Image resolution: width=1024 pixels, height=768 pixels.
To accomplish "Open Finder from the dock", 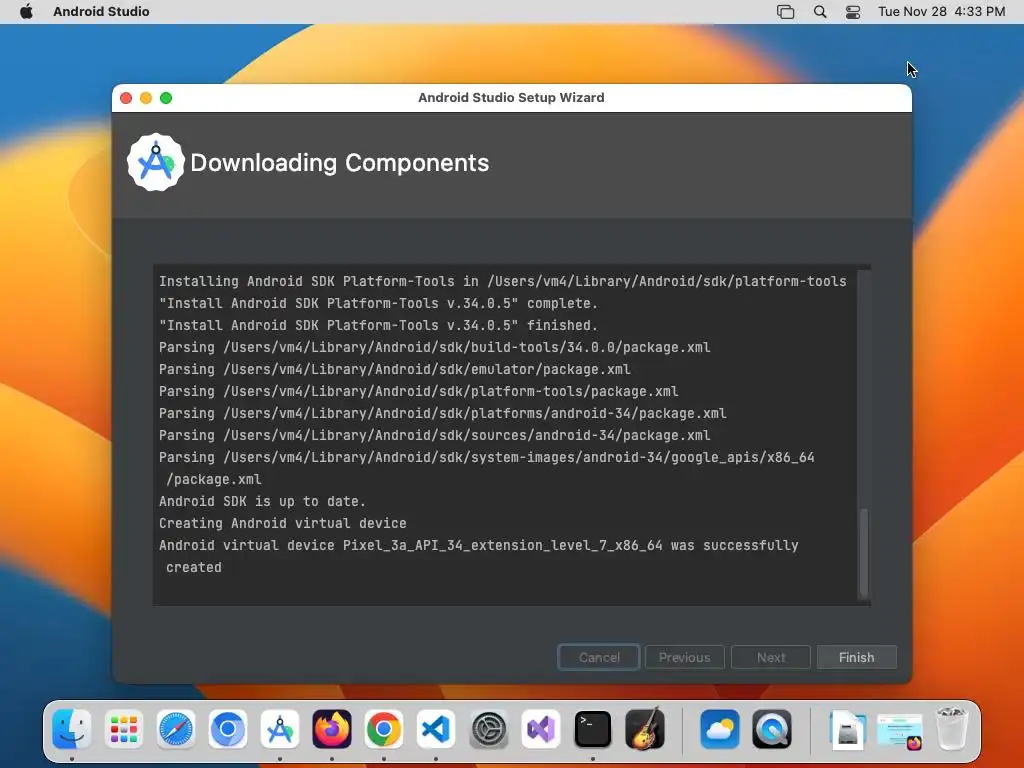I will pos(71,729).
